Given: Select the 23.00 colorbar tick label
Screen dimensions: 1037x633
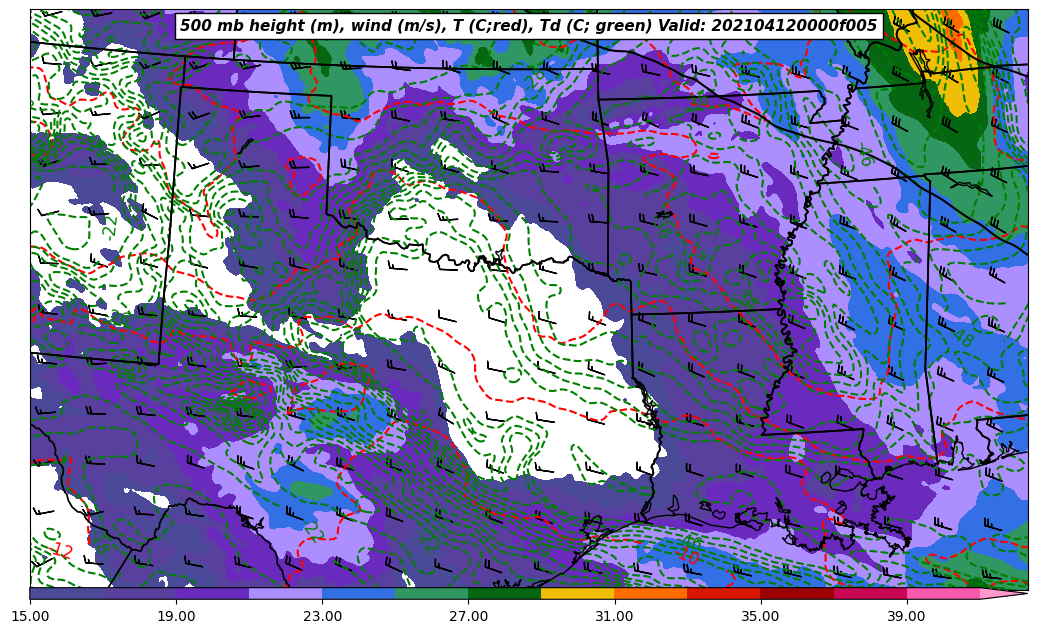Looking at the screenshot, I should click(x=322, y=616).
